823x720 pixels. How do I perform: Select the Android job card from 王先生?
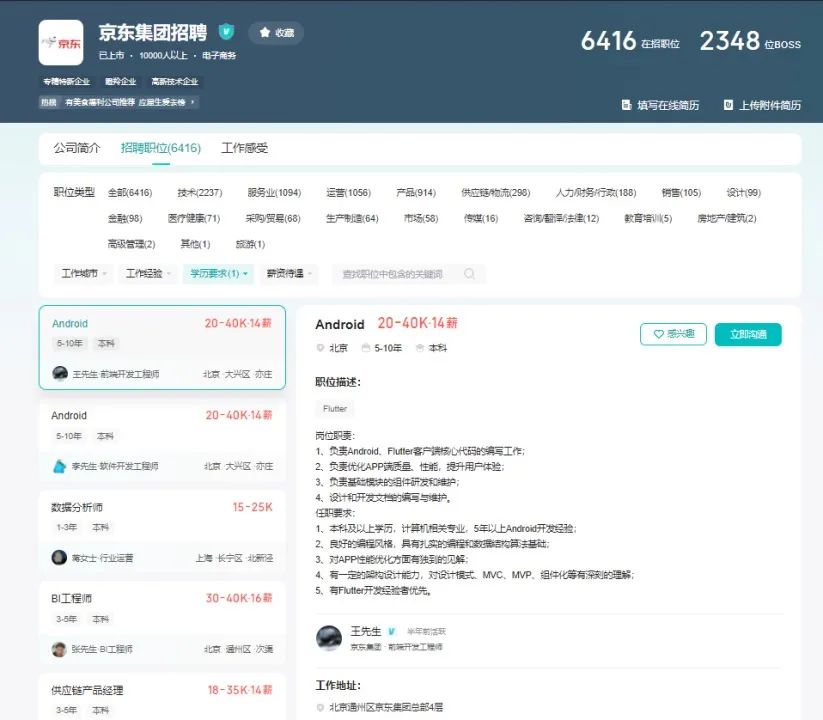[x=162, y=347]
